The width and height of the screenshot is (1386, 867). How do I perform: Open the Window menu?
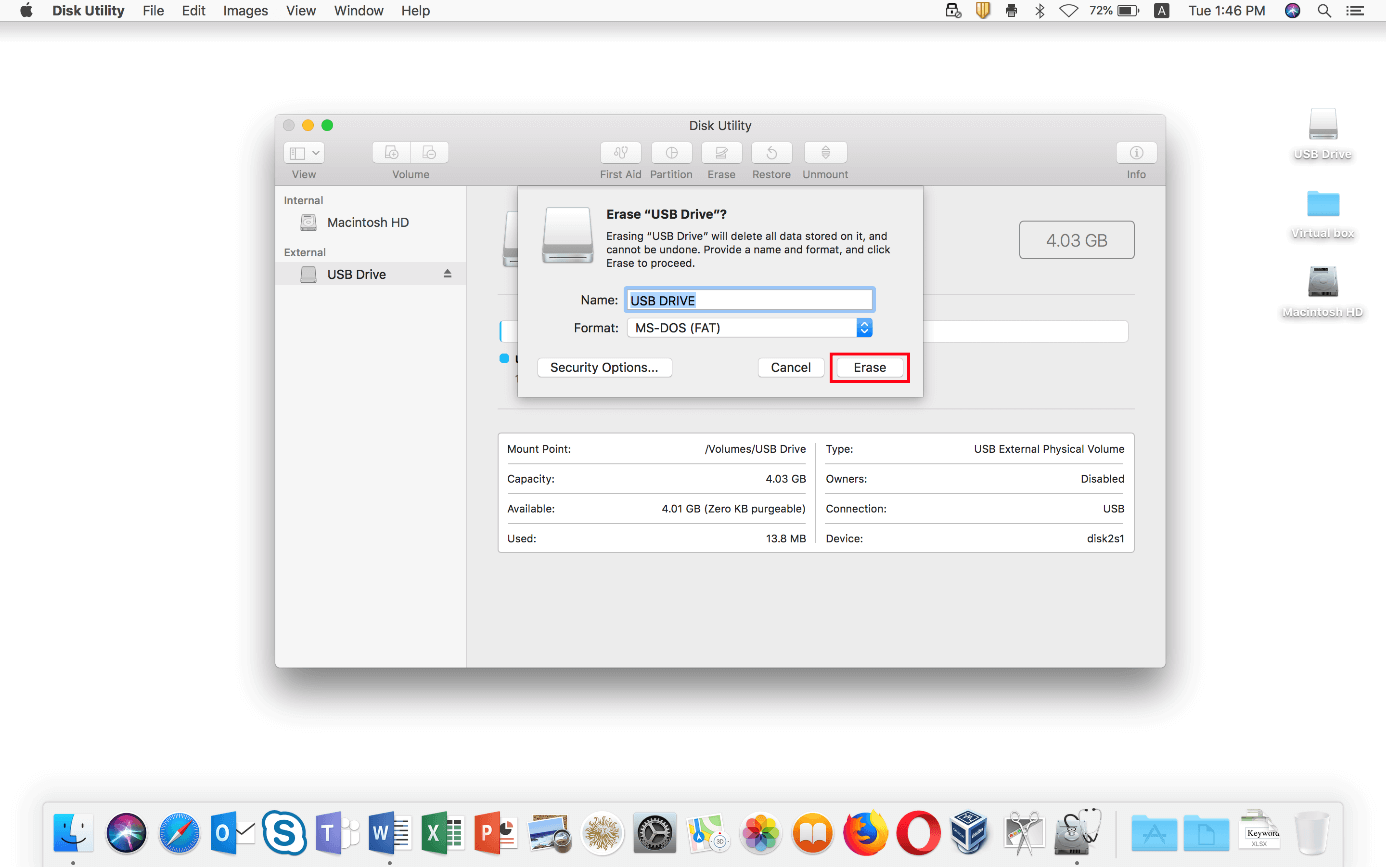click(x=358, y=11)
